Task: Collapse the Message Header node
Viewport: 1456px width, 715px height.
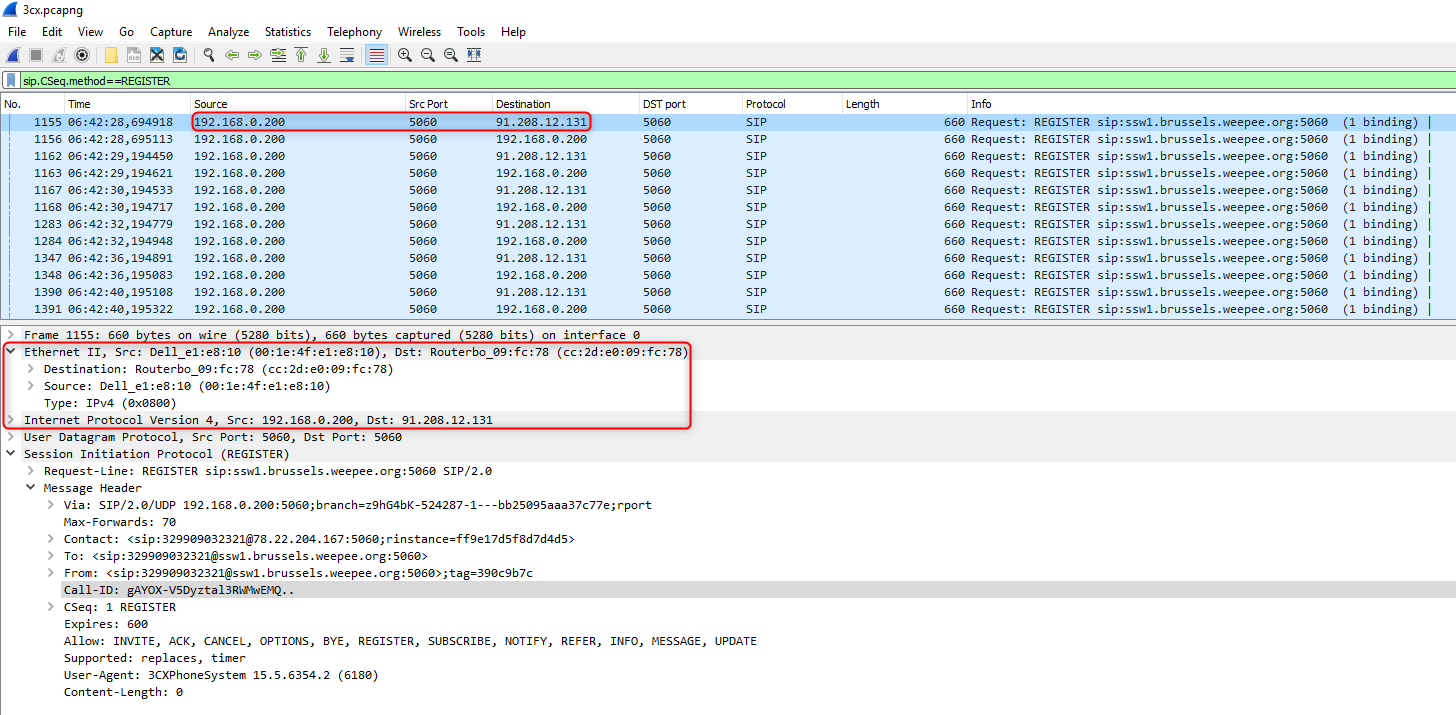Action: pos(31,488)
